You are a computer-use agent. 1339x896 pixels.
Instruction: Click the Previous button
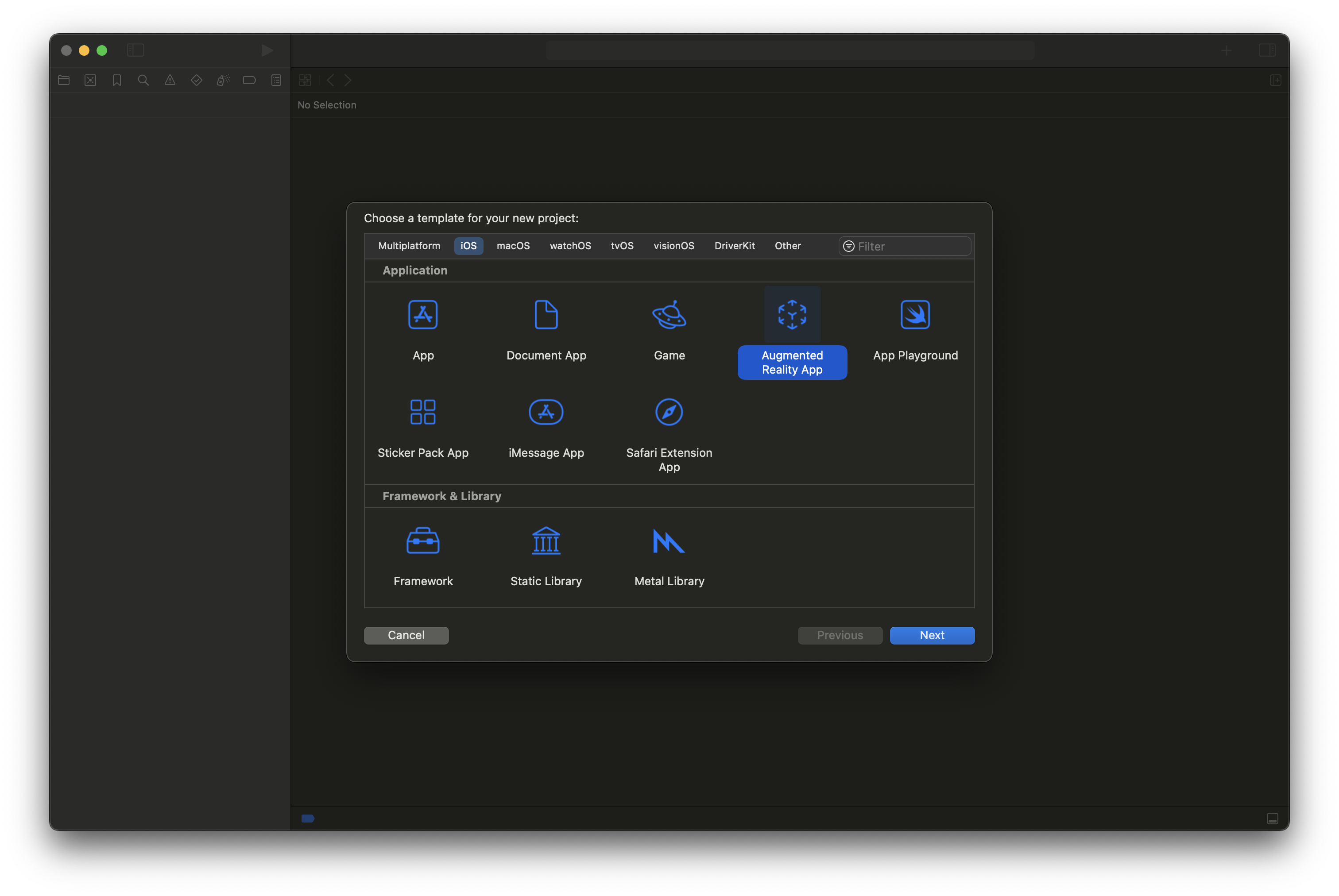tap(840, 635)
